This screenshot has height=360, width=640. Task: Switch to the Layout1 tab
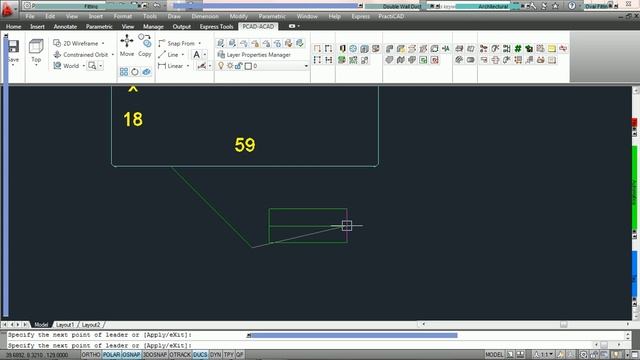tap(65, 325)
